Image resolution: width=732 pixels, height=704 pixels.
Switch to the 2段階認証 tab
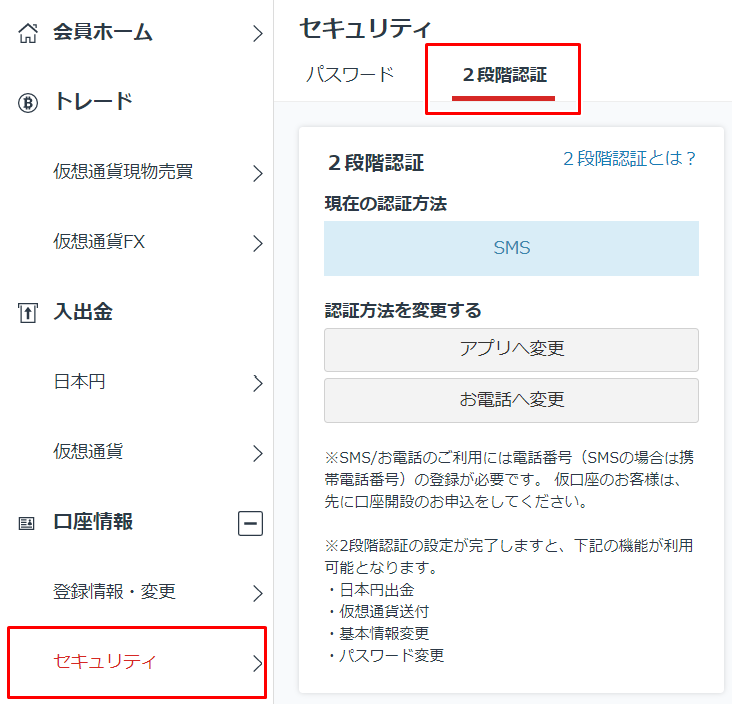(x=504, y=75)
